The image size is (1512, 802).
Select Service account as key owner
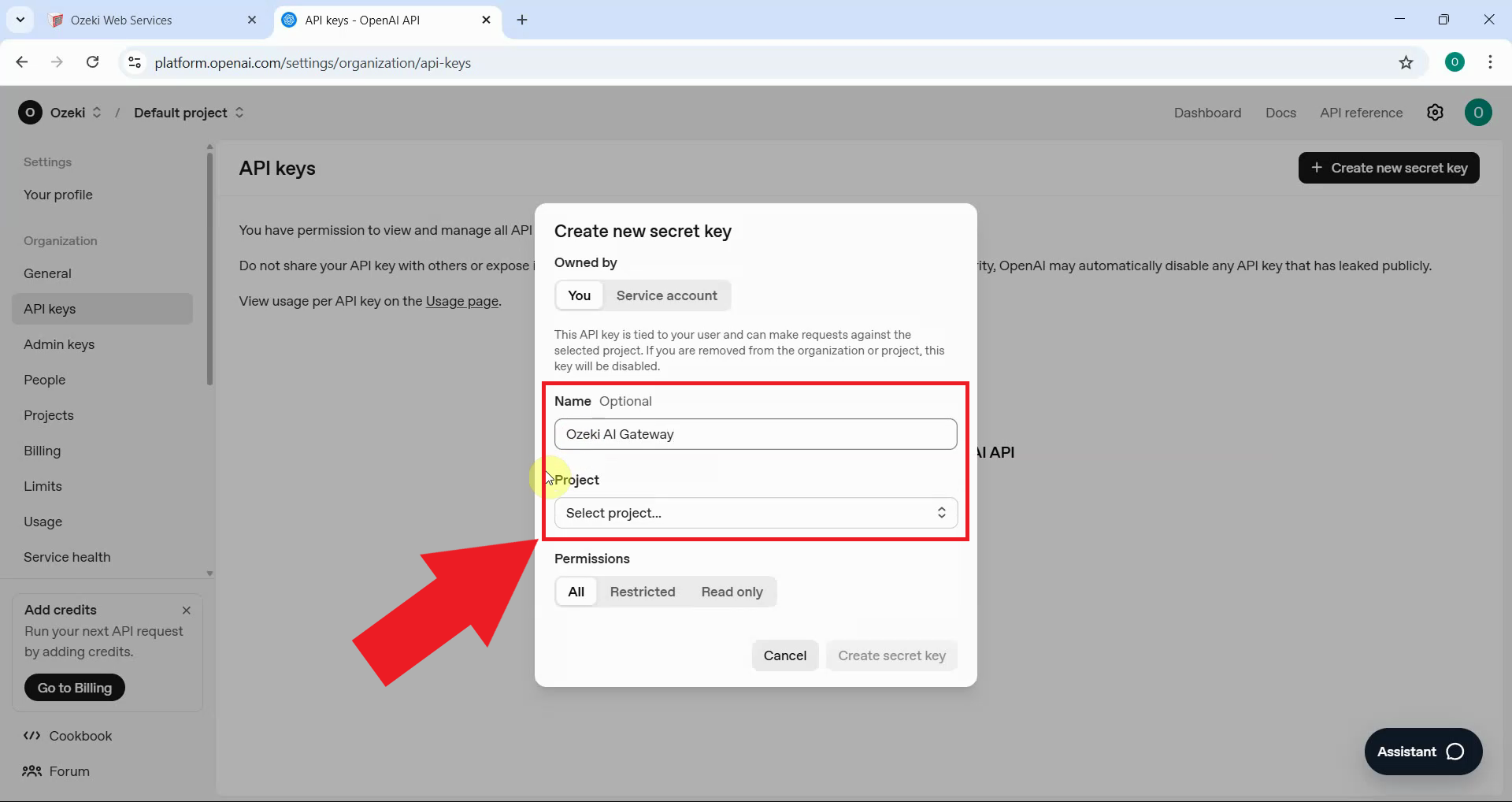(666, 295)
